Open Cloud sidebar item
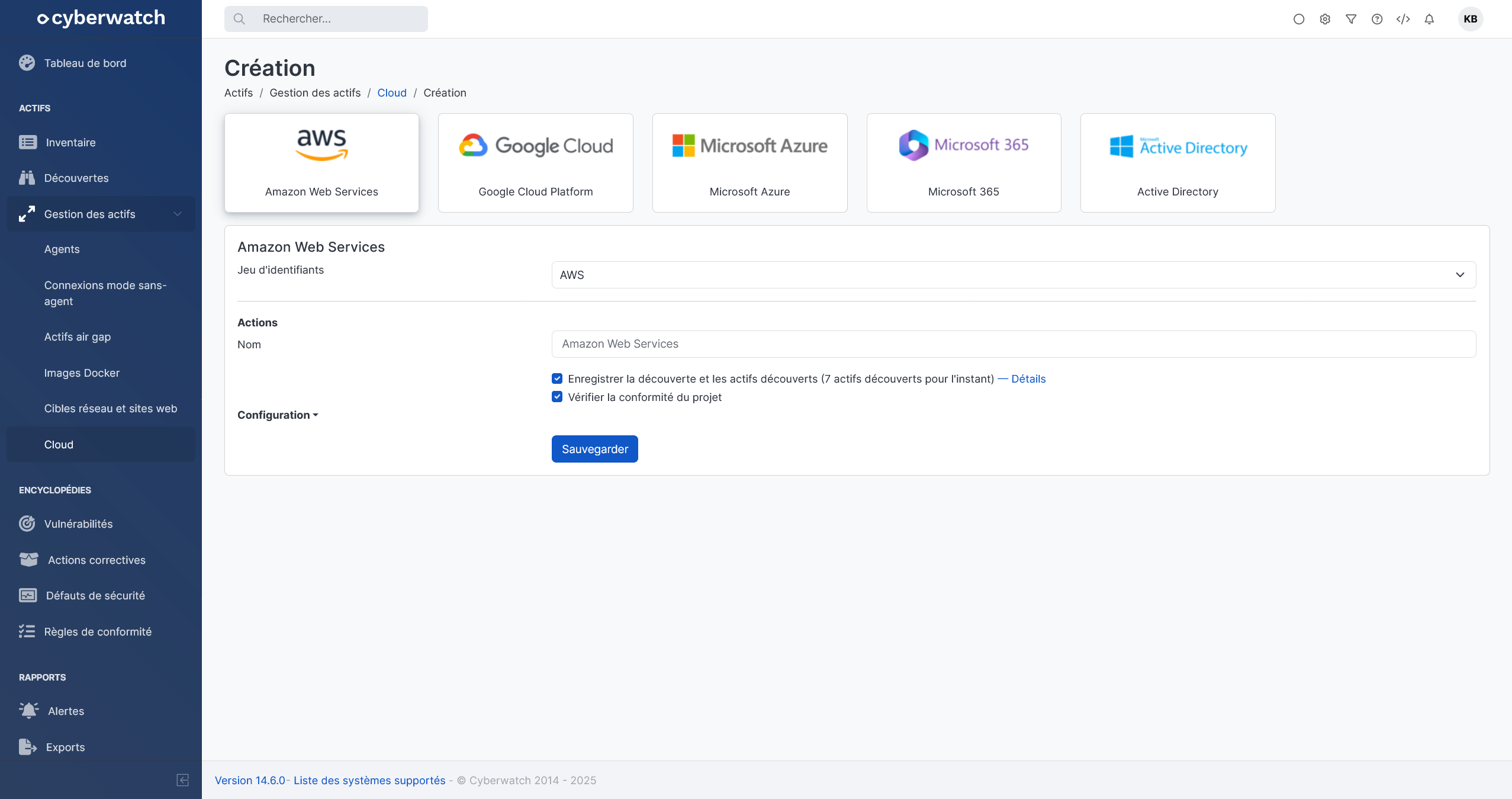1512x799 pixels. tap(101, 444)
